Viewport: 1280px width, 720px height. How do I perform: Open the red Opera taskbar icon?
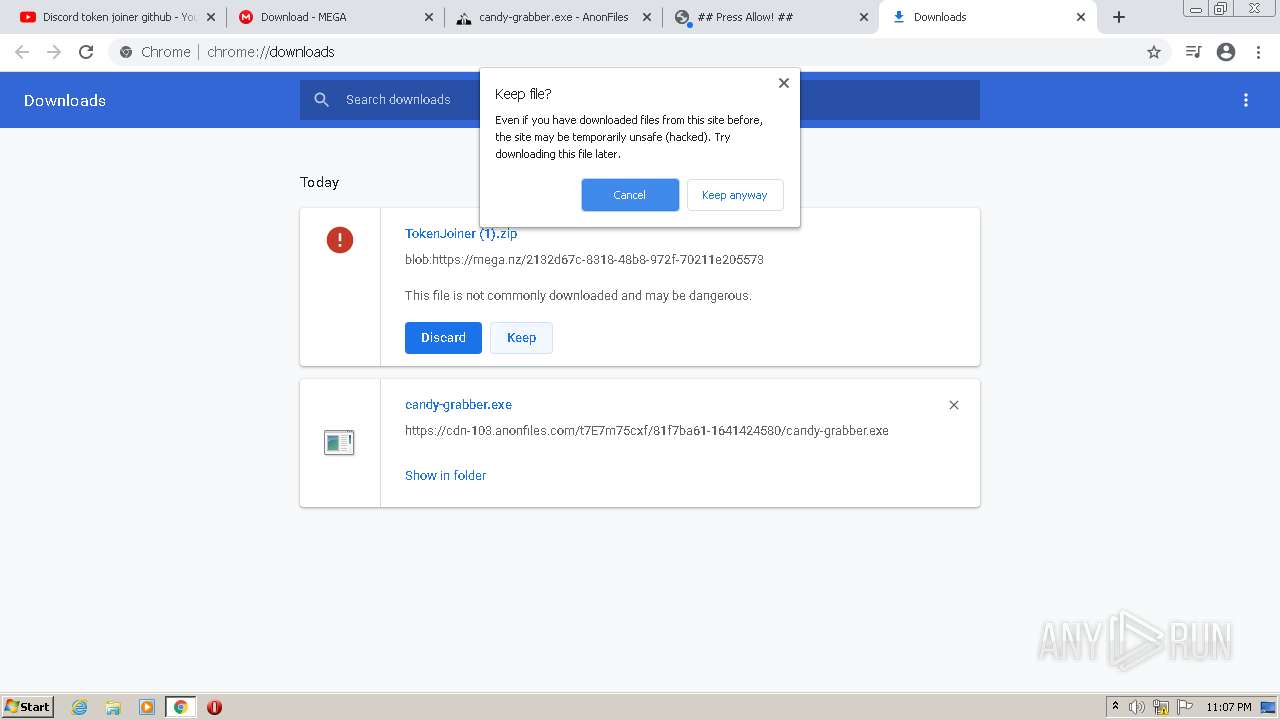coord(214,707)
